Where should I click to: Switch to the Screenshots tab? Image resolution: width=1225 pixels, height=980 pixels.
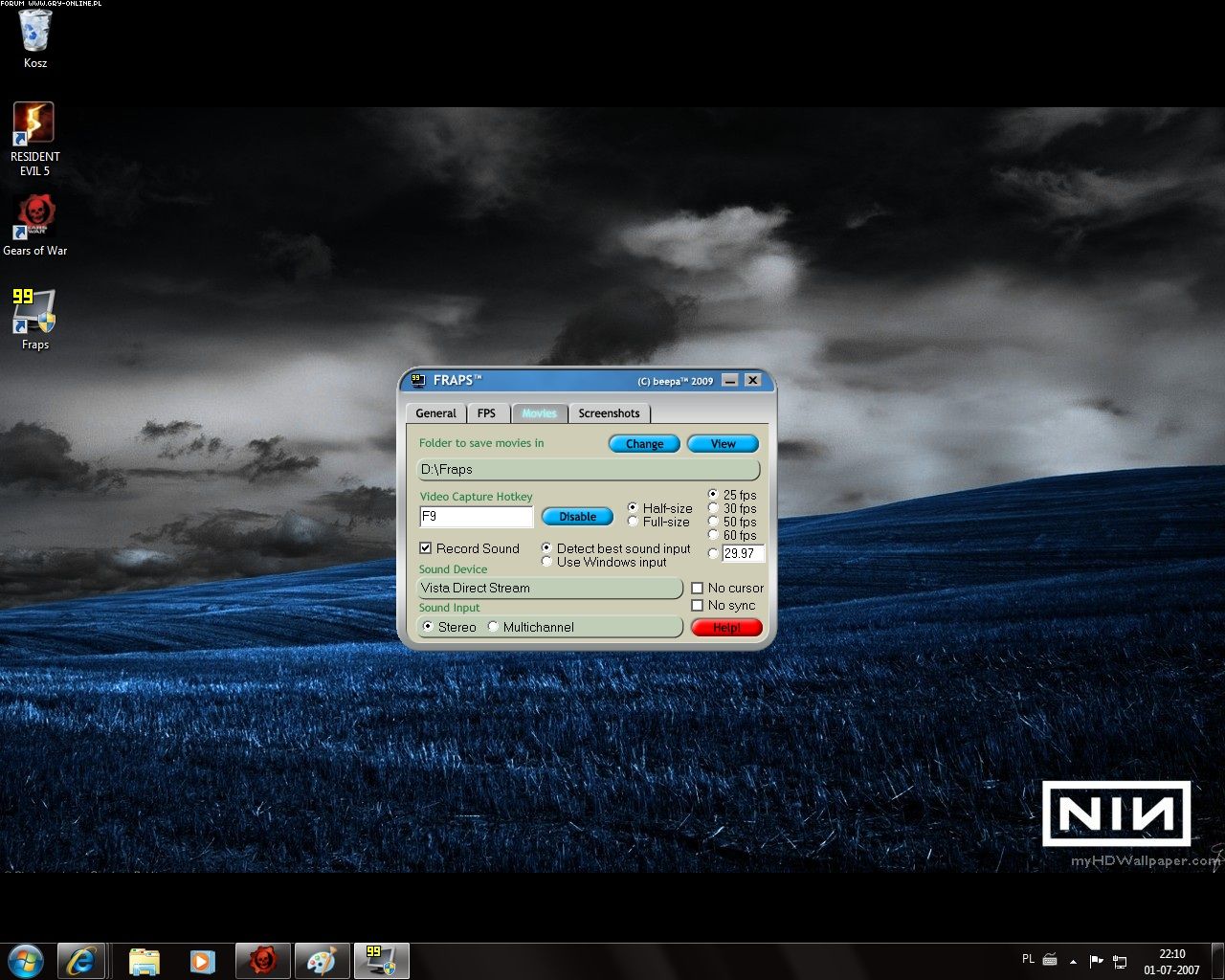tap(609, 413)
